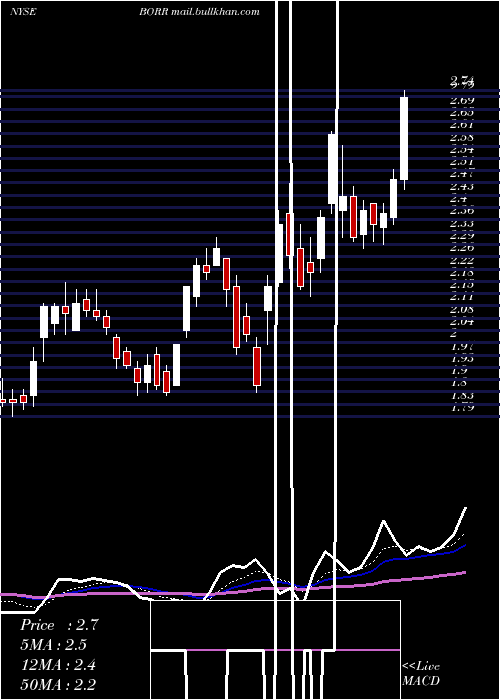The width and height of the screenshot is (500, 700).
Task: Select the 1.83 price axis label
Action: [462, 395]
